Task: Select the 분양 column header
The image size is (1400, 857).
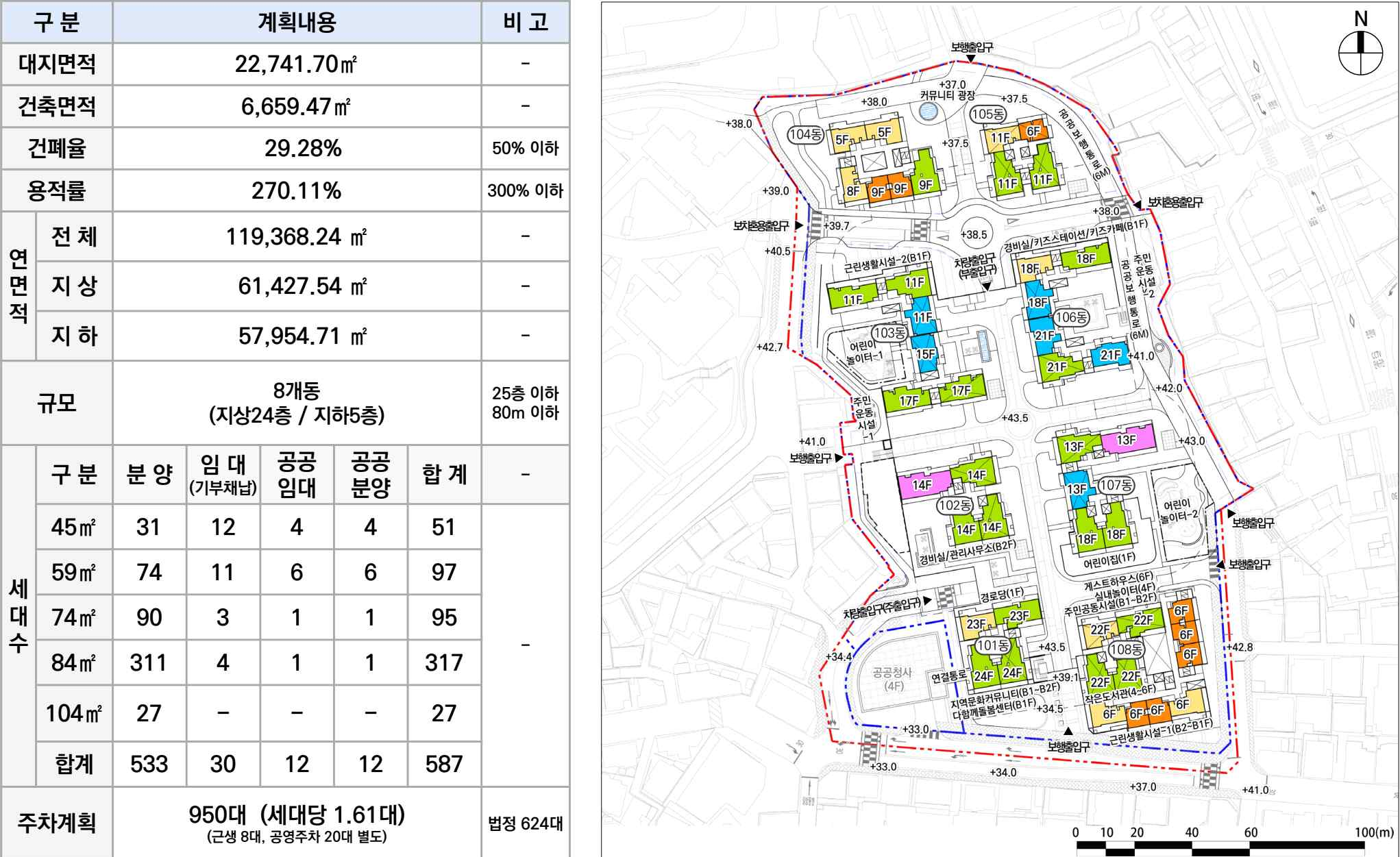Action: click(149, 474)
